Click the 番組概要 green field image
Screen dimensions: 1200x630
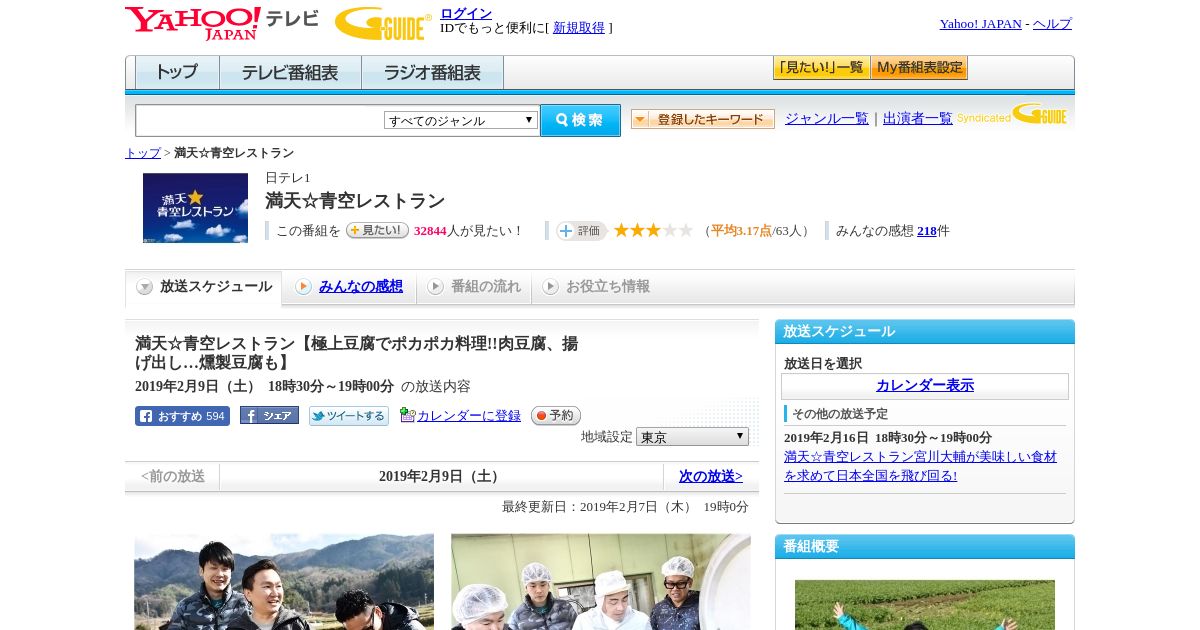925,605
